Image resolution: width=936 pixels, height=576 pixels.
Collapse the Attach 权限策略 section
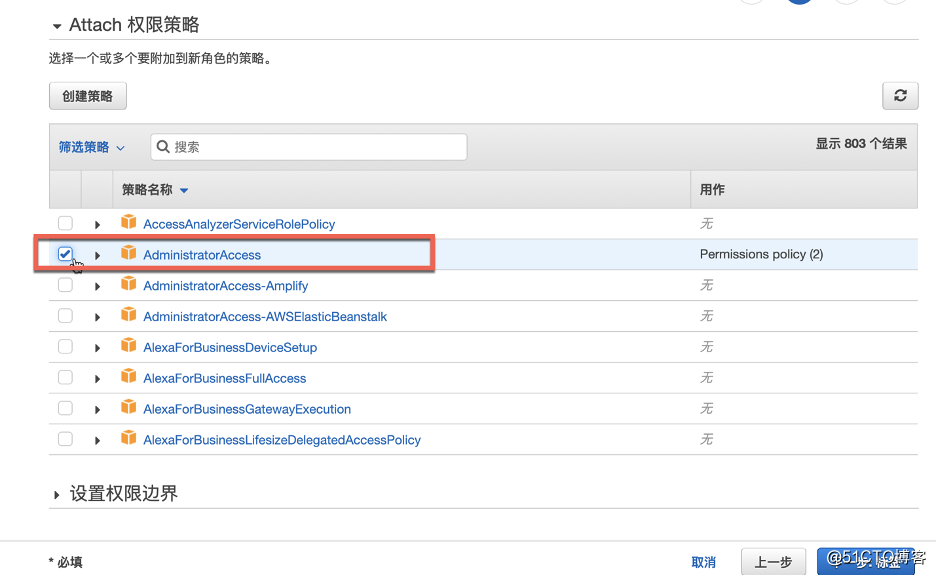[57, 26]
